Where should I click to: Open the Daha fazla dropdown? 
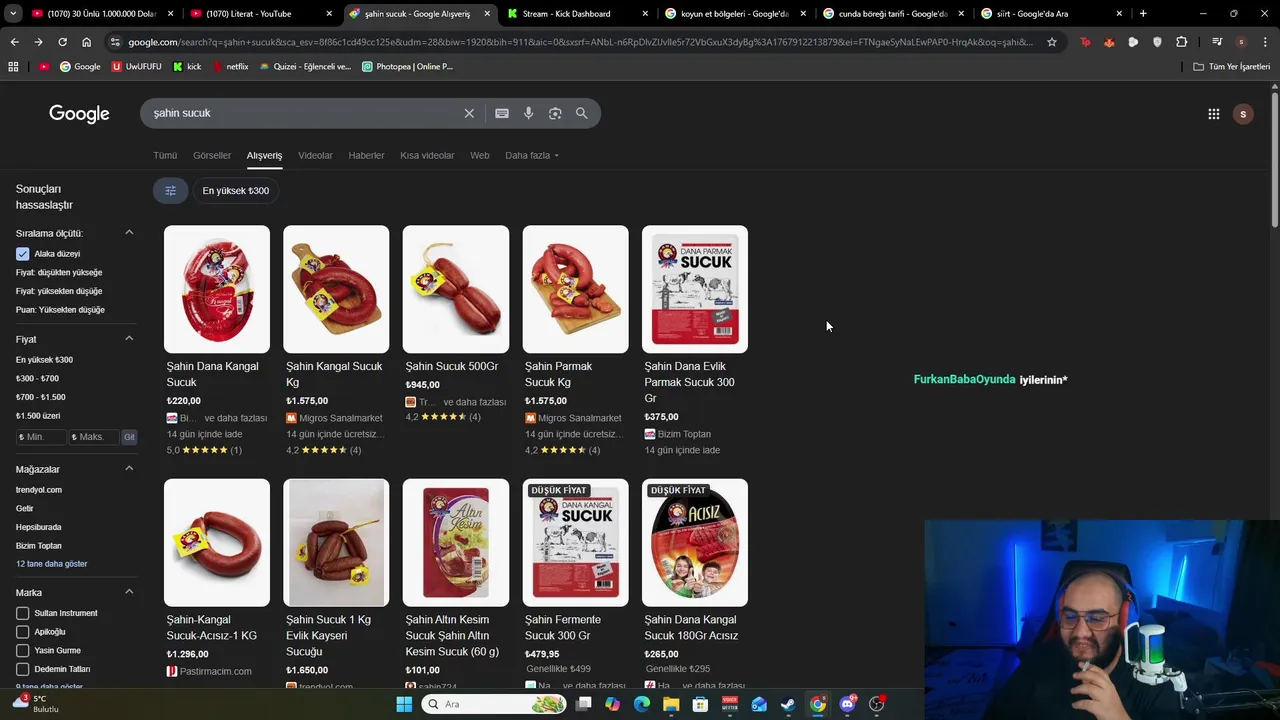coord(532,156)
